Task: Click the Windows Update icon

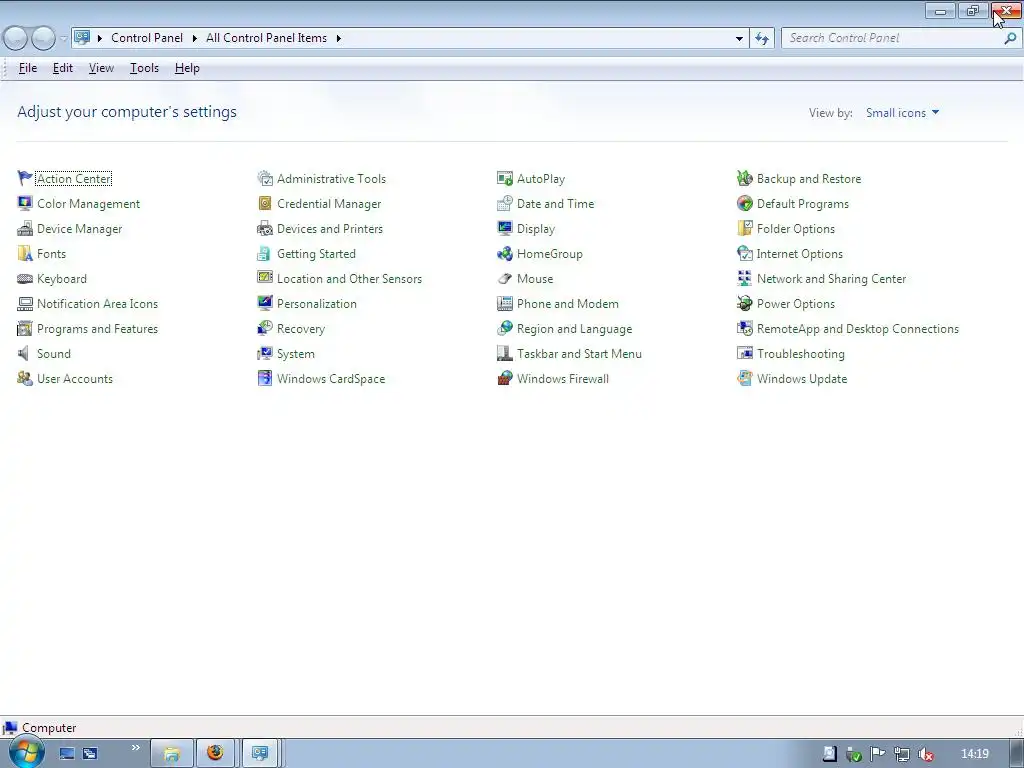Action: click(744, 379)
